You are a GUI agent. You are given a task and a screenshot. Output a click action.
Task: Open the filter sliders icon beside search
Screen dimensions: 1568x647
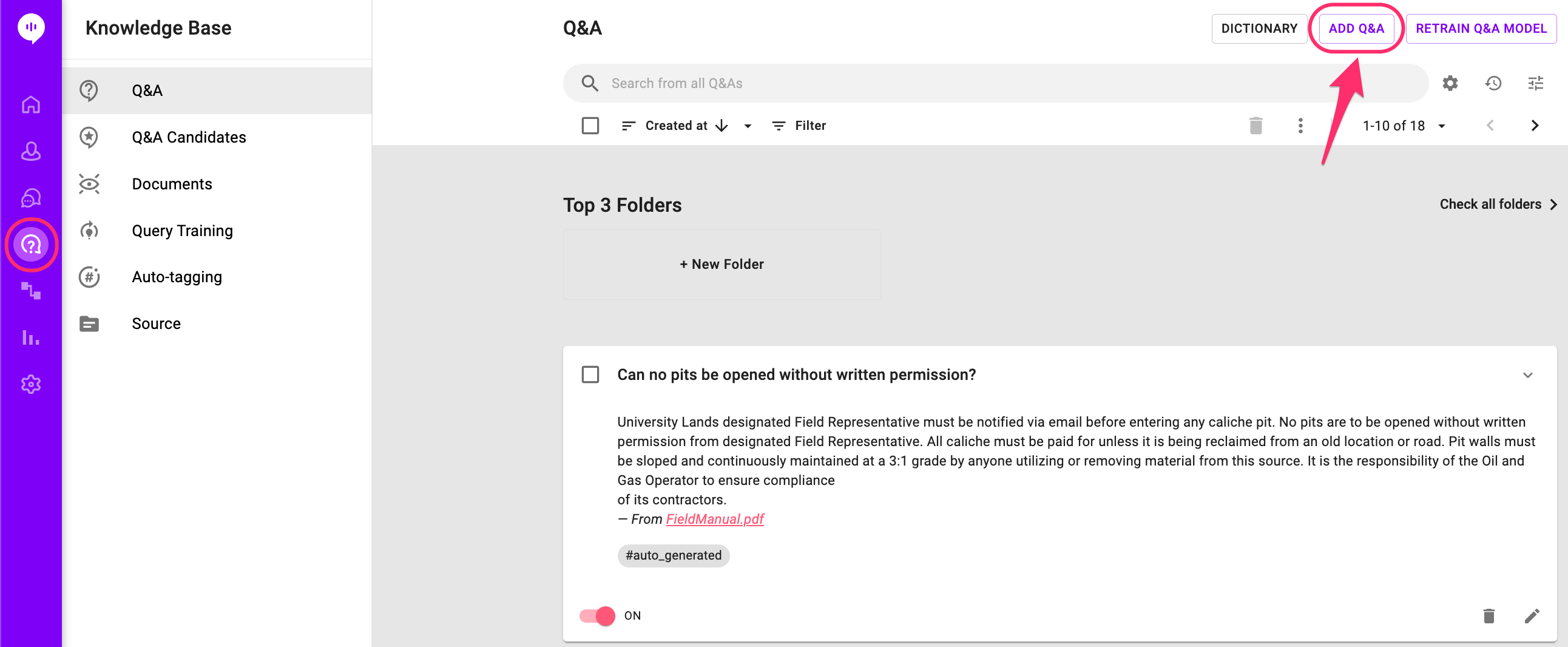(x=1536, y=83)
